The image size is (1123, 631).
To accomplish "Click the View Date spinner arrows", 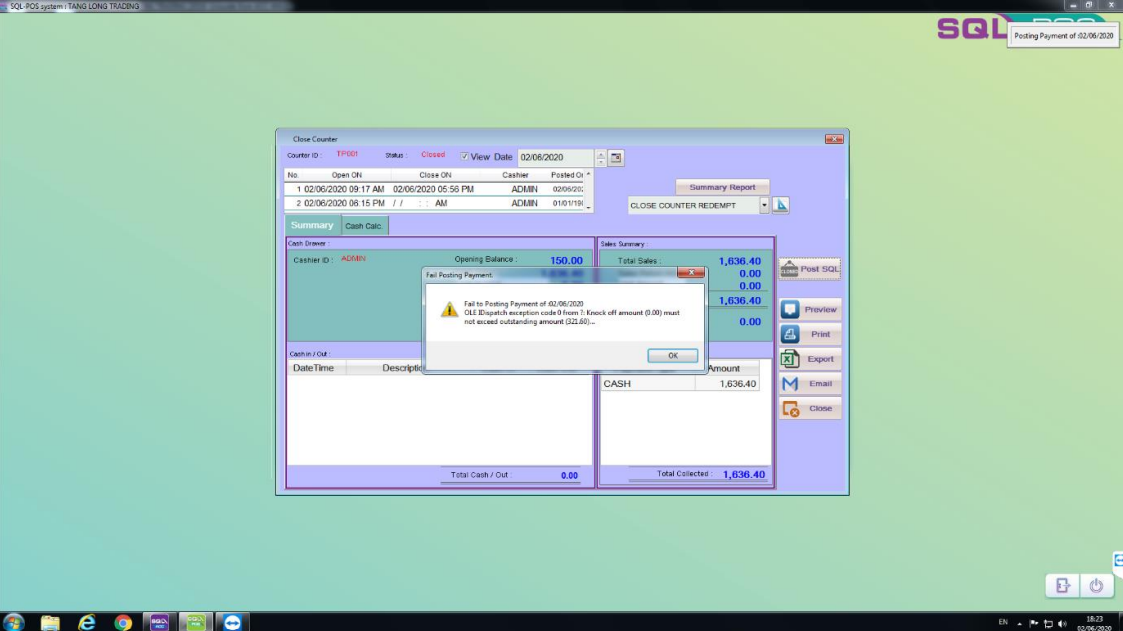I will [600, 158].
